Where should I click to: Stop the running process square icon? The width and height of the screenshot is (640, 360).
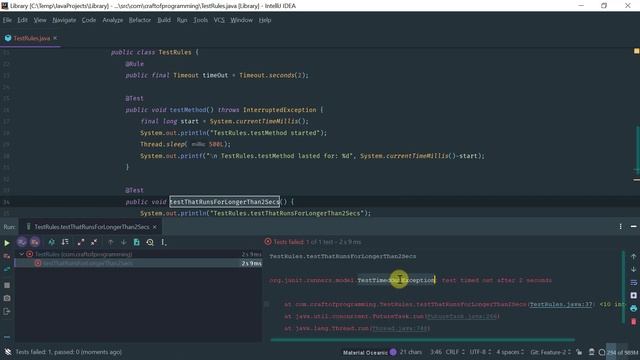[x=7, y=285]
